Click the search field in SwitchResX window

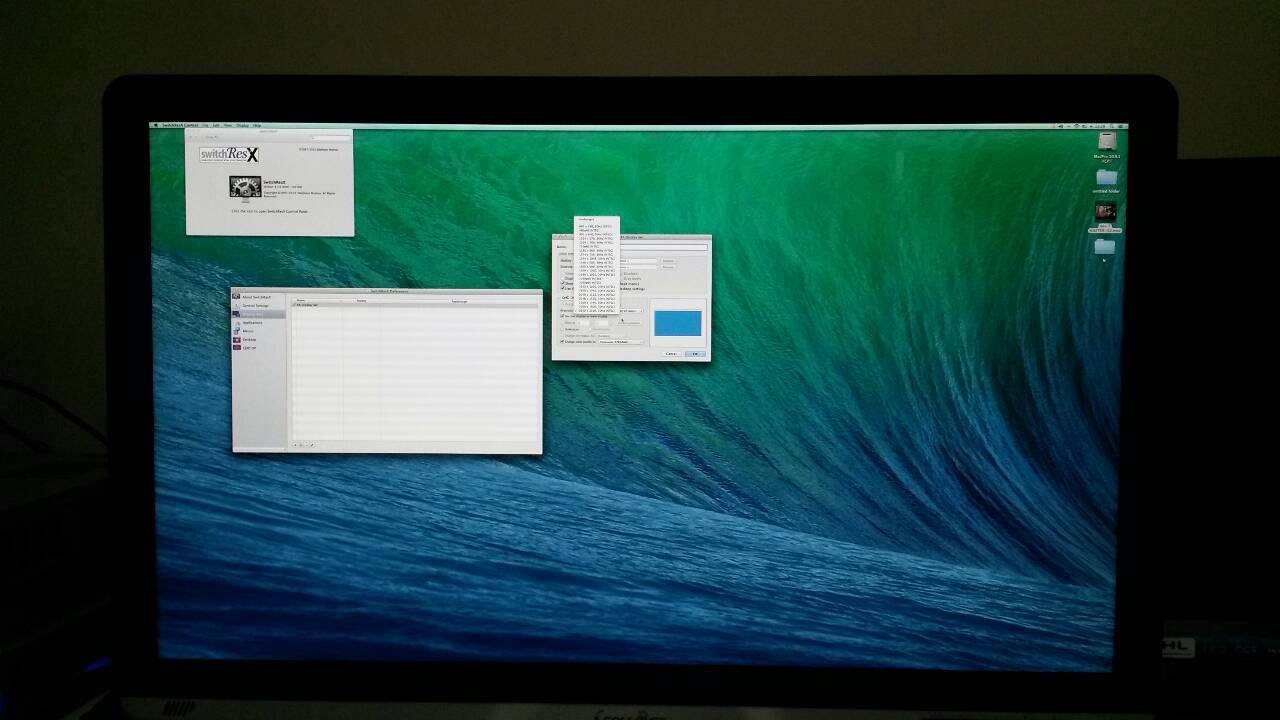(x=331, y=137)
